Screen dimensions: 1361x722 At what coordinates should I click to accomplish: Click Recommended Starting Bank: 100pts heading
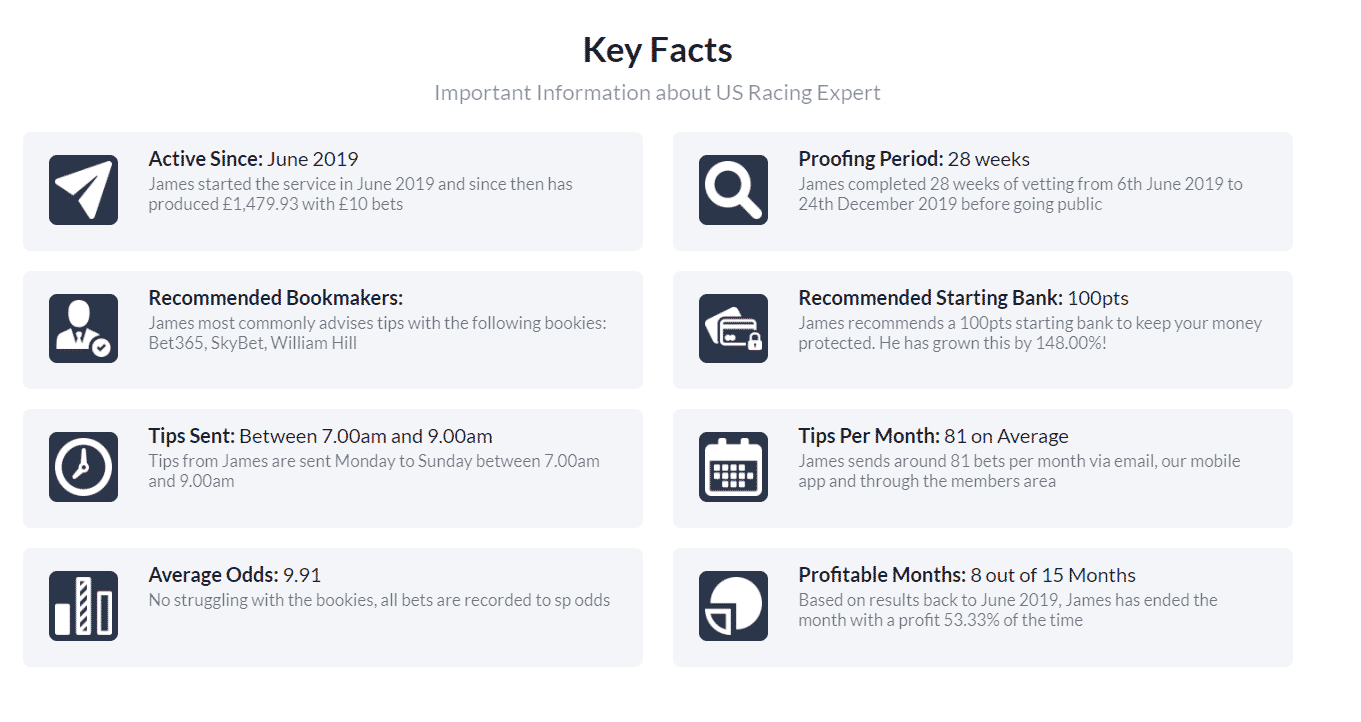tap(964, 298)
